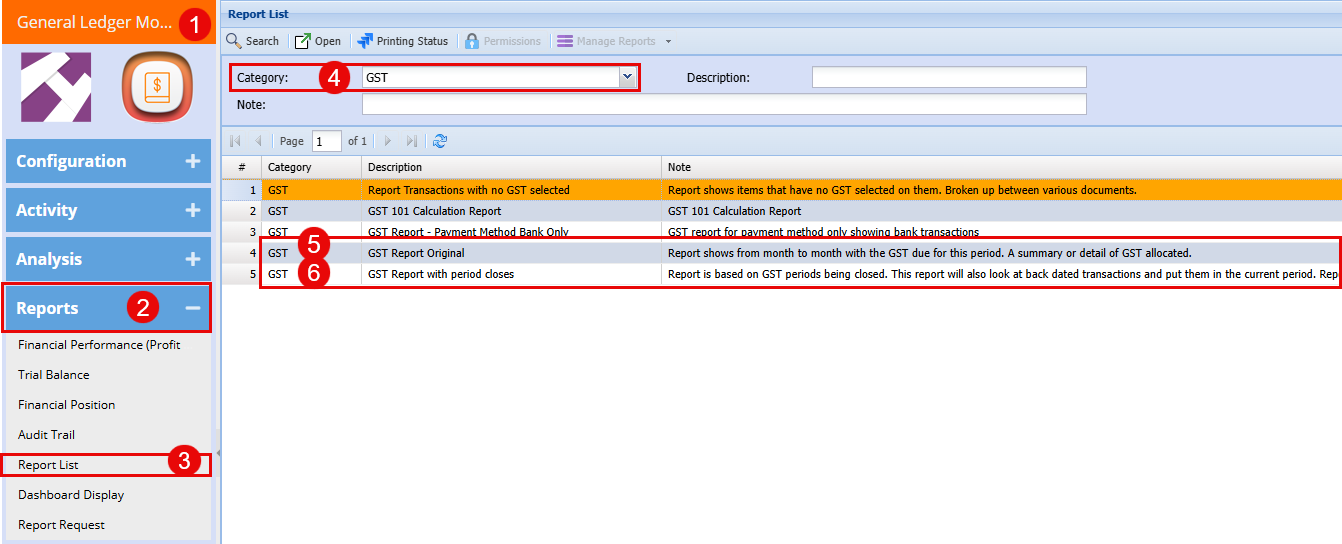Click the General Ledger book icon
This screenshot has width=1342, height=544.
click(x=157, y=87)
